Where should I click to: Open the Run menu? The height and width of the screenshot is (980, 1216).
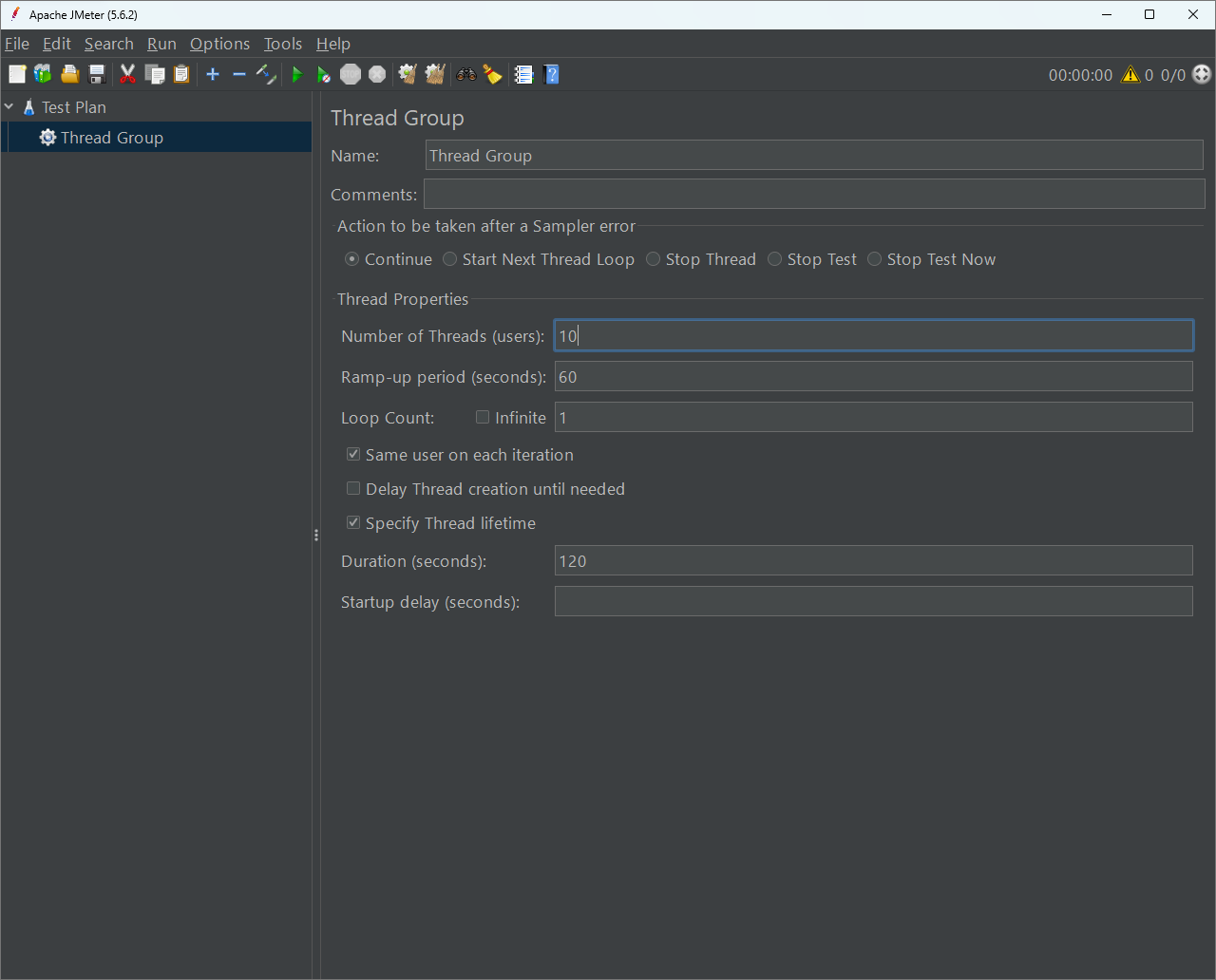click(161, 44)
